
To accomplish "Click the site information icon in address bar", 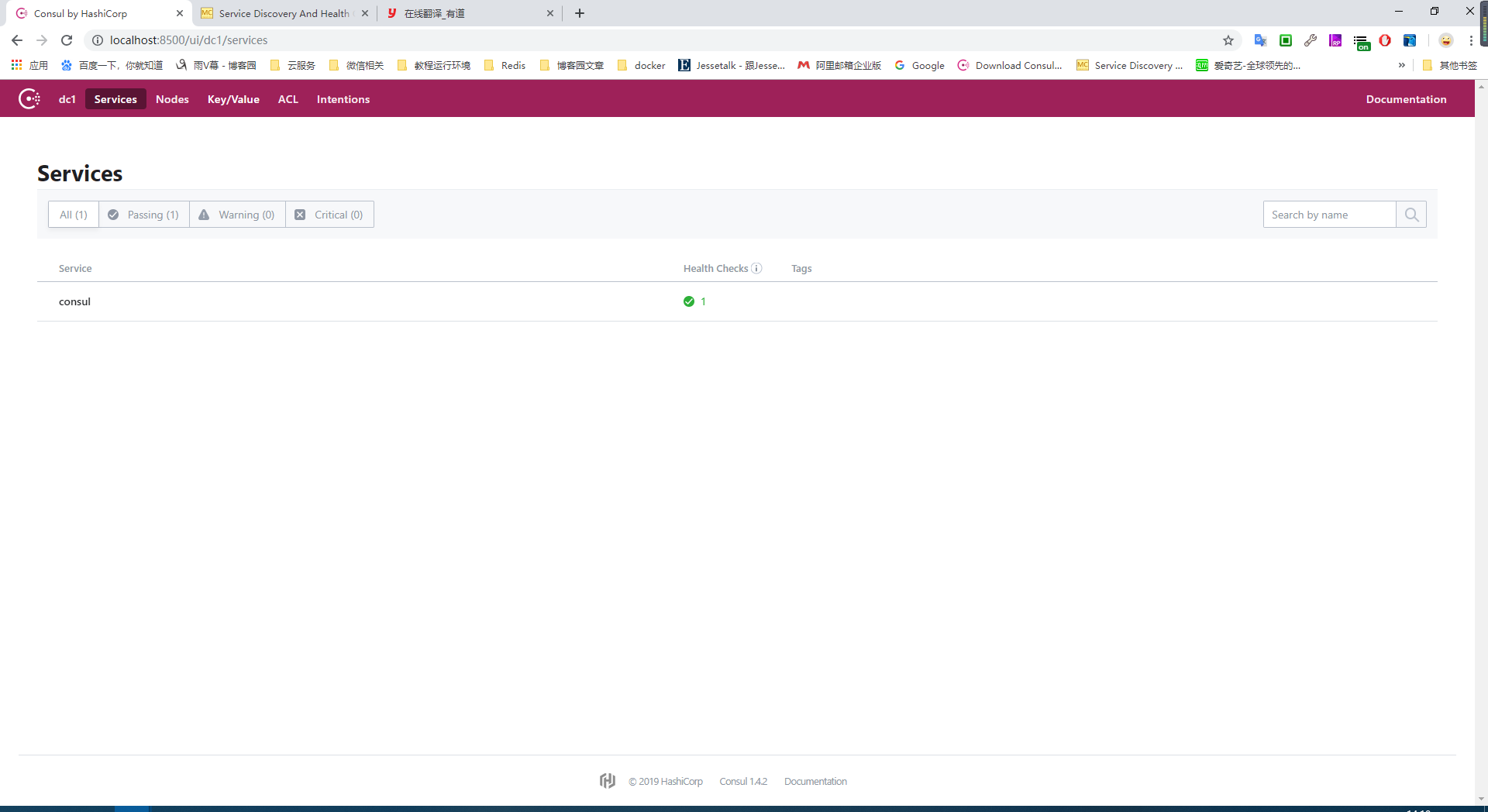I will (x=98, y=40).
